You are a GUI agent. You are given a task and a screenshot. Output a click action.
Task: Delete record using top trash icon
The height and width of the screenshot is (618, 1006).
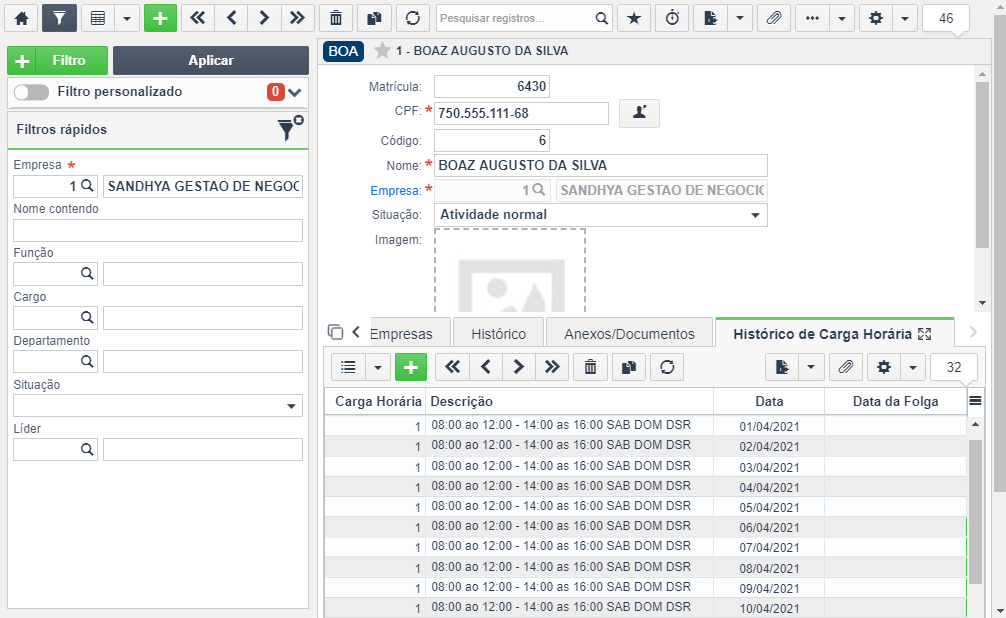click(336, 18)
